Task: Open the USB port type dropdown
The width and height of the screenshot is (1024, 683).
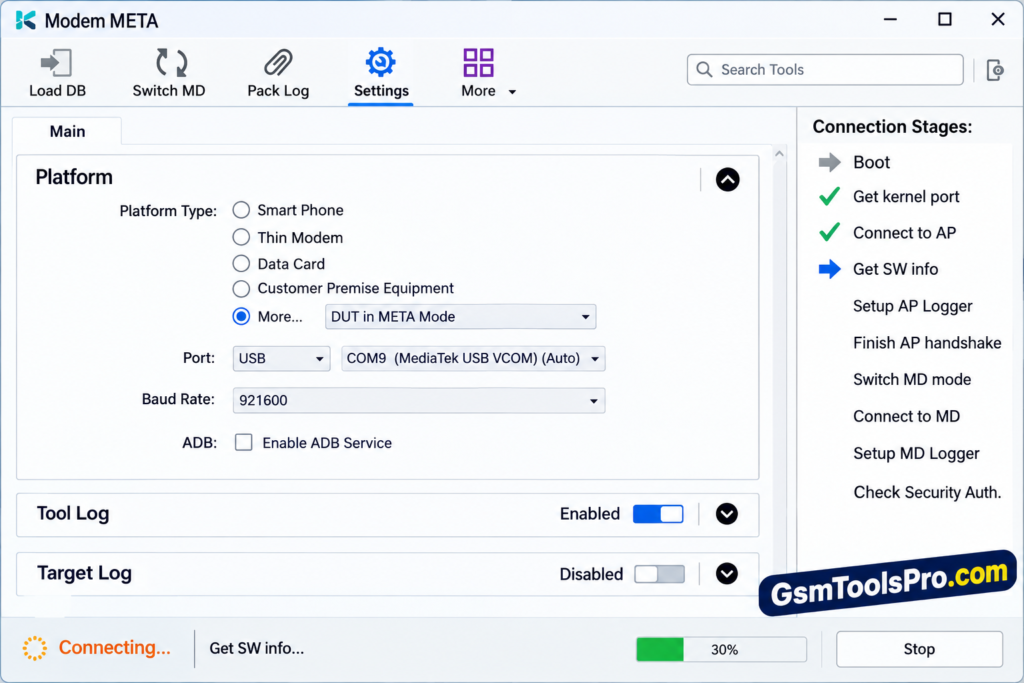Action: pyautogui.click(x=281, y=358)
